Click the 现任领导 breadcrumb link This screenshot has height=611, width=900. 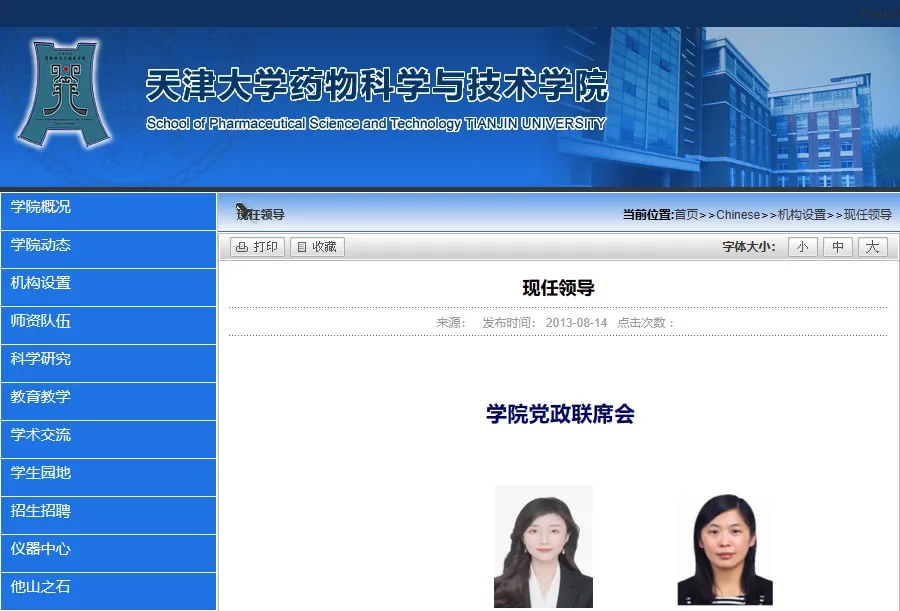(x=867, y=215)
